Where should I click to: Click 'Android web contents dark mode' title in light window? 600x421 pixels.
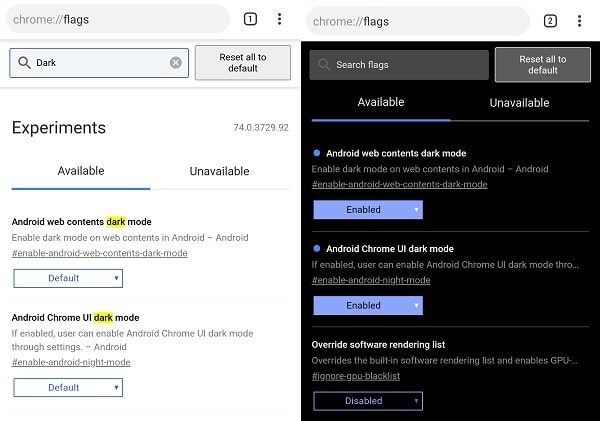tap(82, 222)
